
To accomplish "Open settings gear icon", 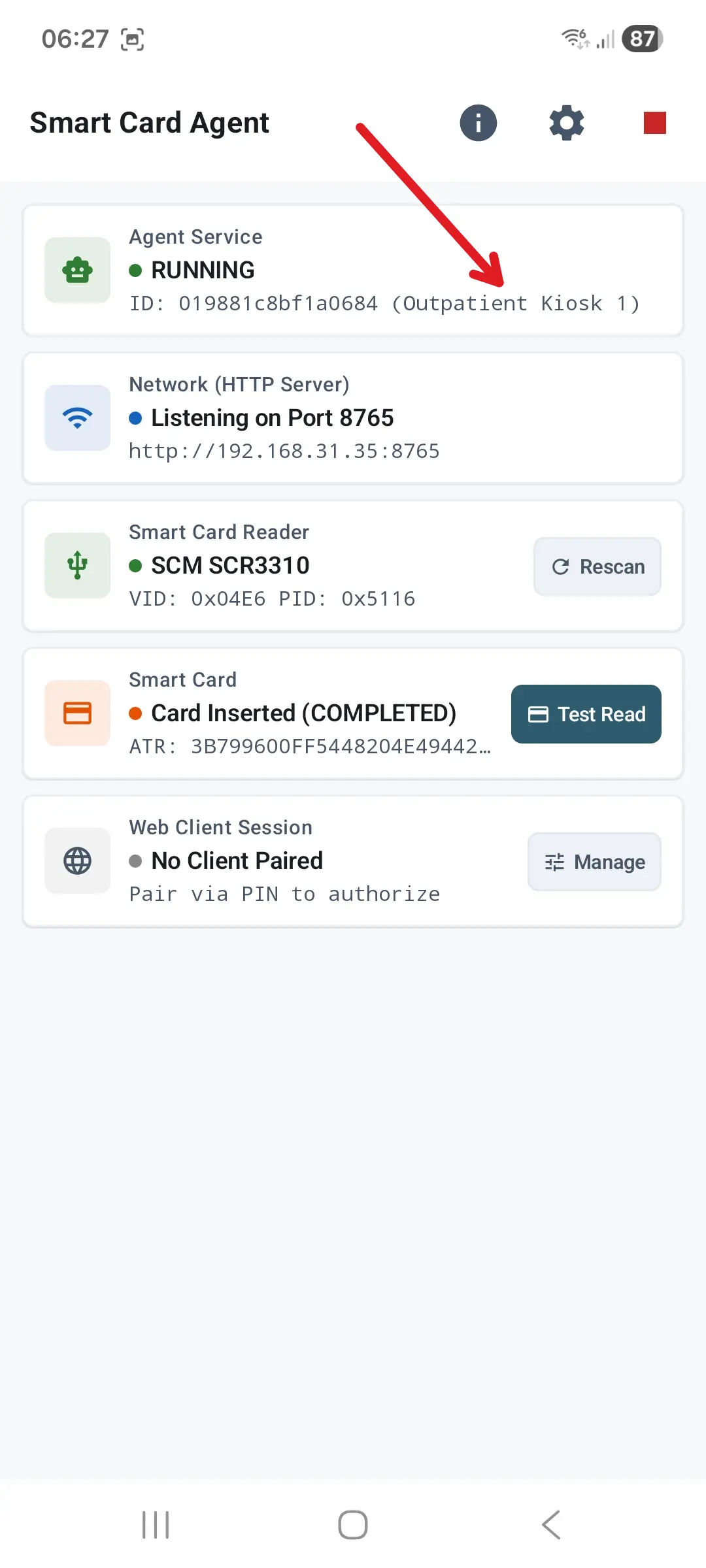I will tap(566, 123).
